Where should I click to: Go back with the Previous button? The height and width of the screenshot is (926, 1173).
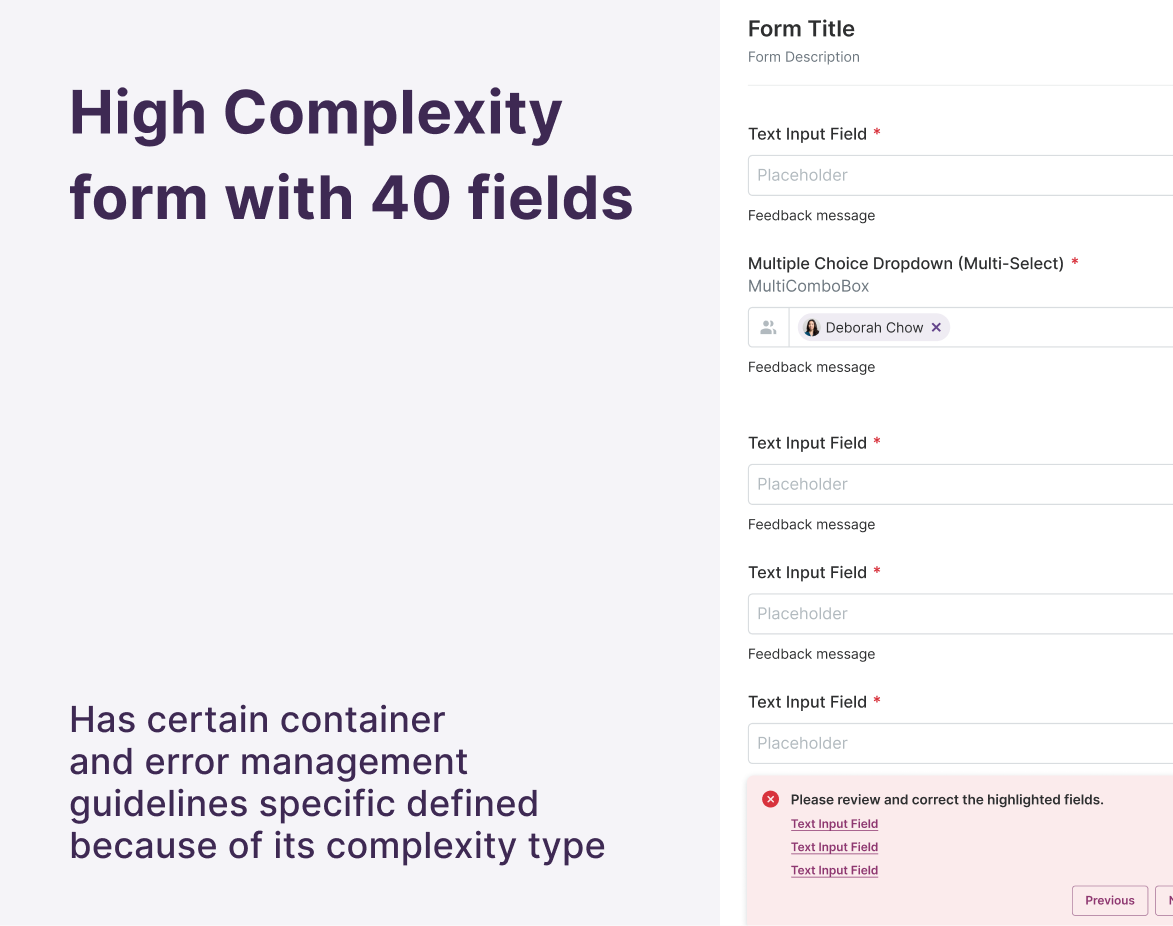point(1109,901)
